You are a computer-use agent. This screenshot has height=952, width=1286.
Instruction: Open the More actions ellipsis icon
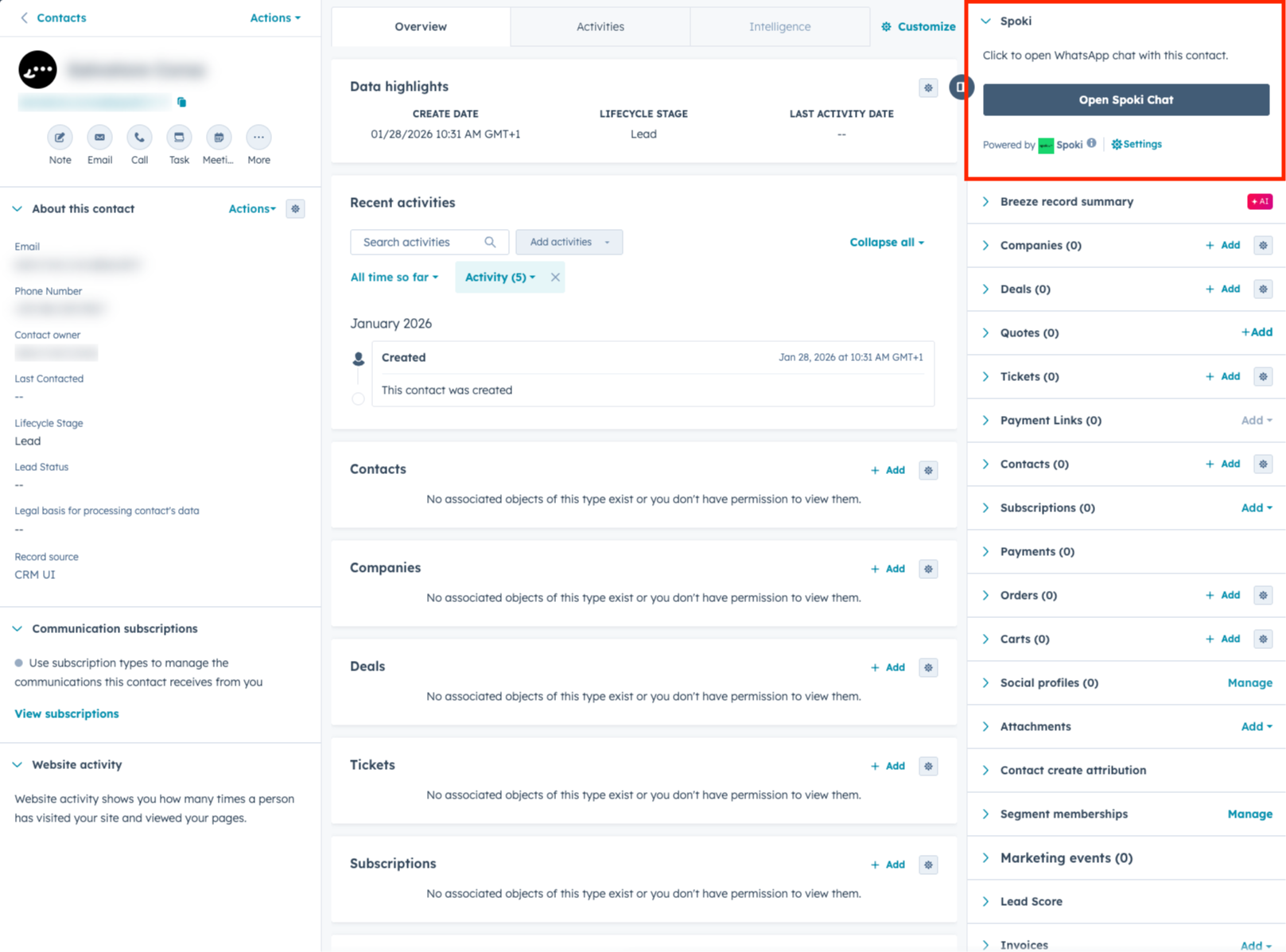click(258, 138)
